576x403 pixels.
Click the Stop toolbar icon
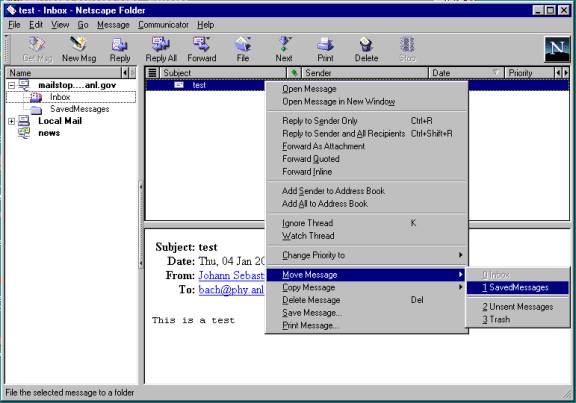pos(407,44)
